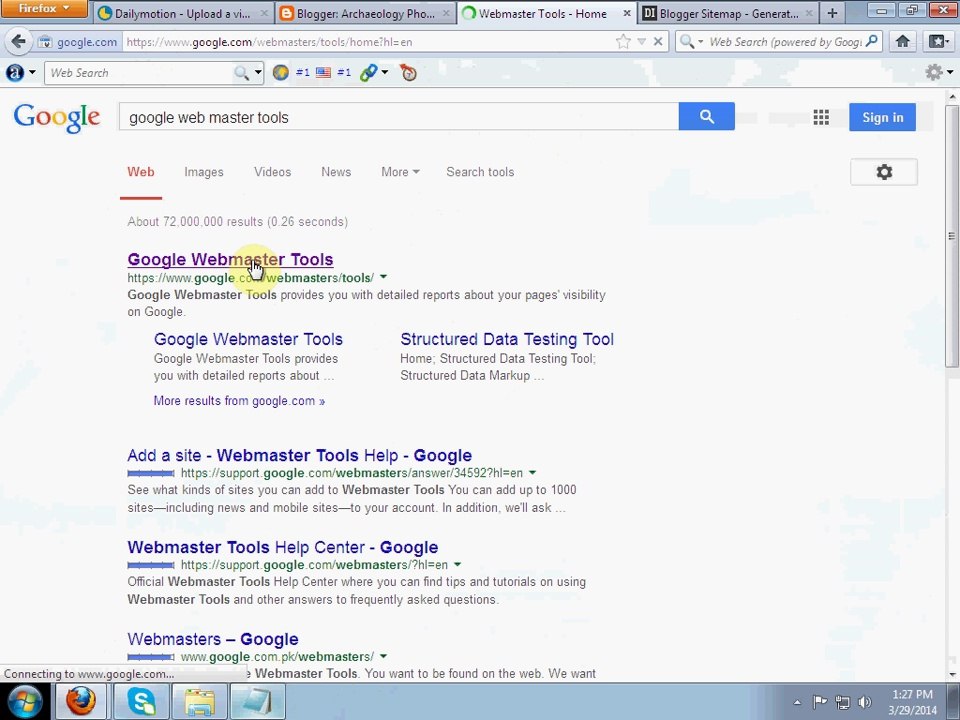Screen dimensions: 960x720
Task: Click the Action Center flag tray icon
Action: point(820,702)
